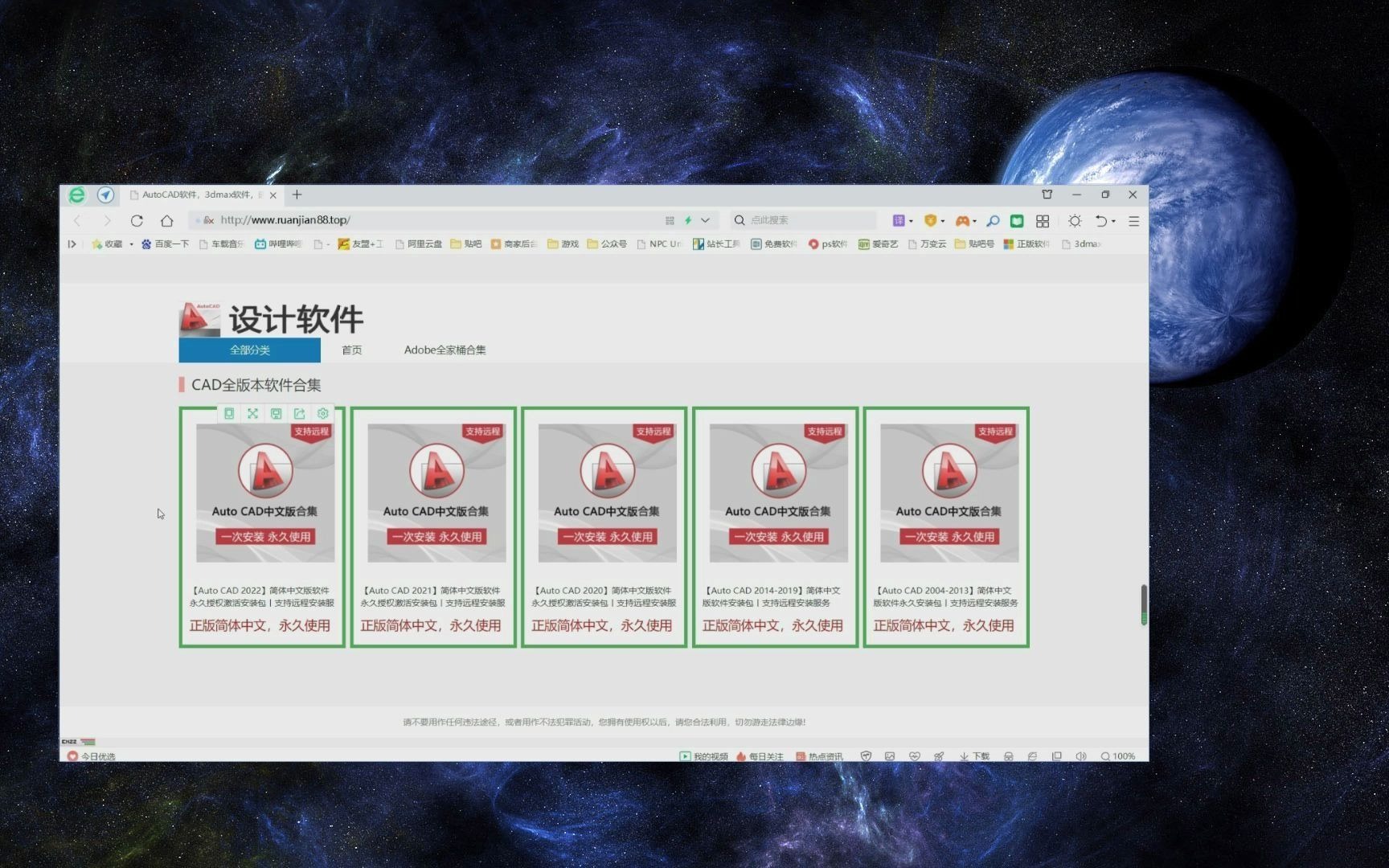Open the 贴吧 bookmark folder
The height and width of the screenshot is (868, 1389).
[466, 244]
